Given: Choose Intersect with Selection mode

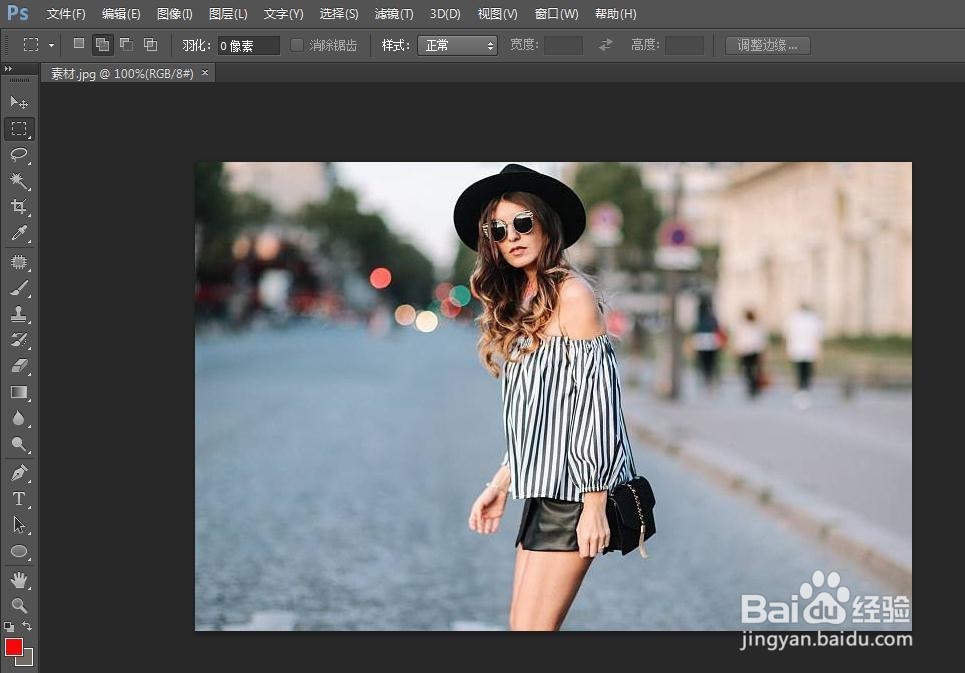Looking at the screenshot, I should point(150,44).
